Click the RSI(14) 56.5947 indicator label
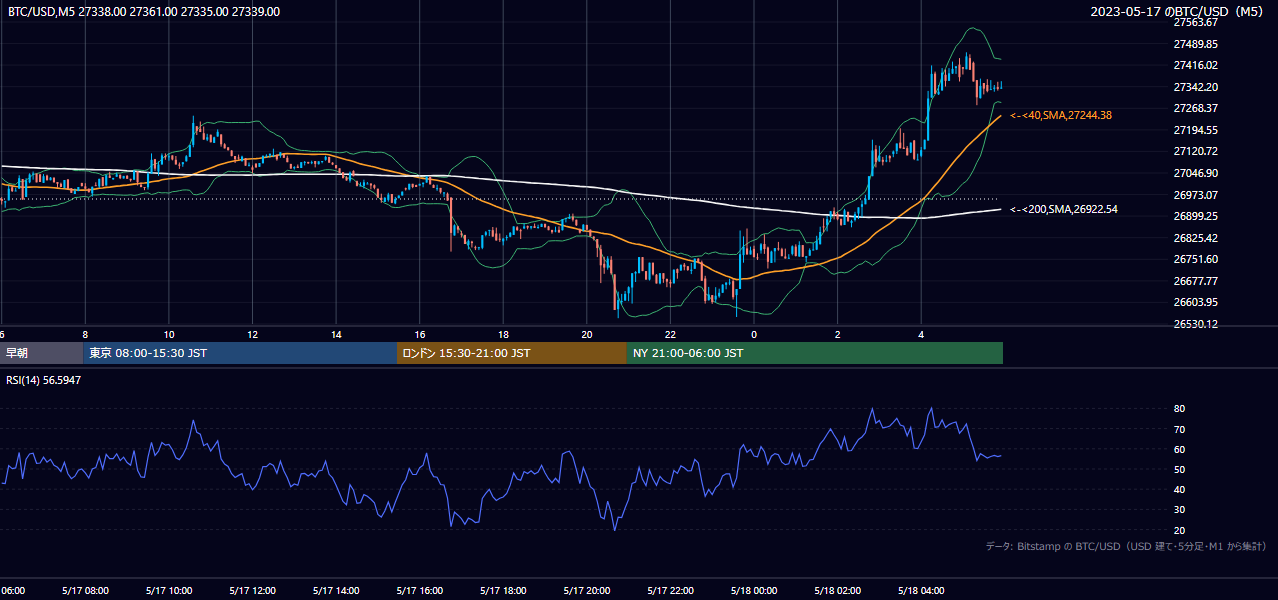The height and width of the screenshot is (600, 1278). tap(44, 380)
